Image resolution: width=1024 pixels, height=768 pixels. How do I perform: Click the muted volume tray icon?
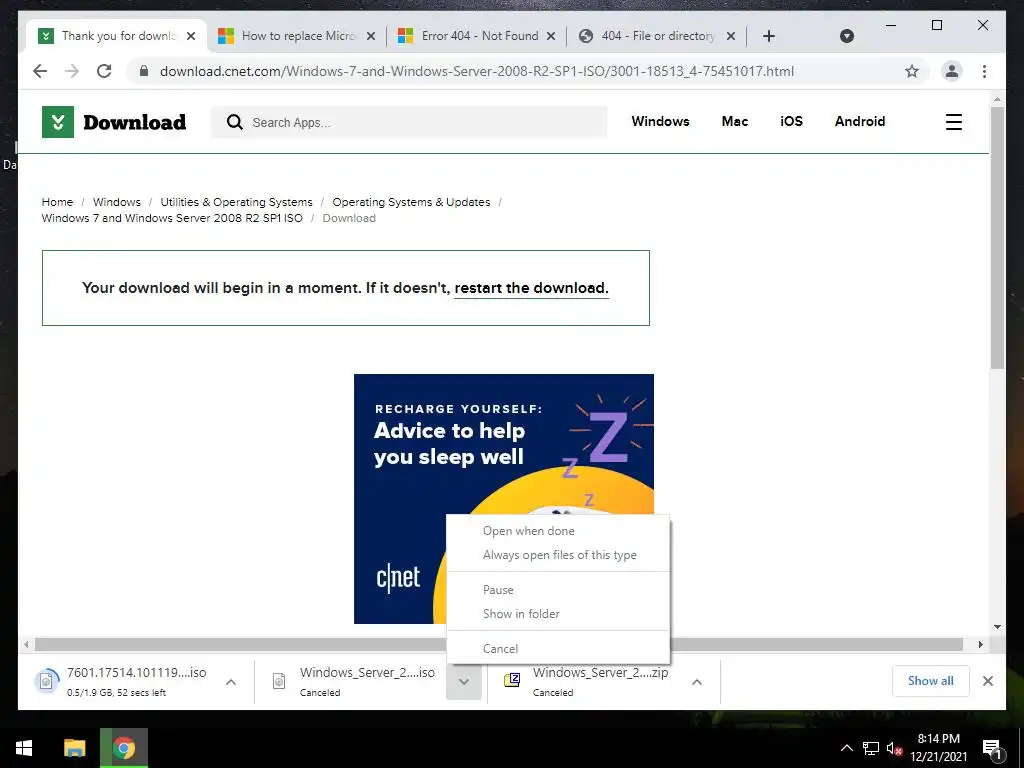pos(894,748)
